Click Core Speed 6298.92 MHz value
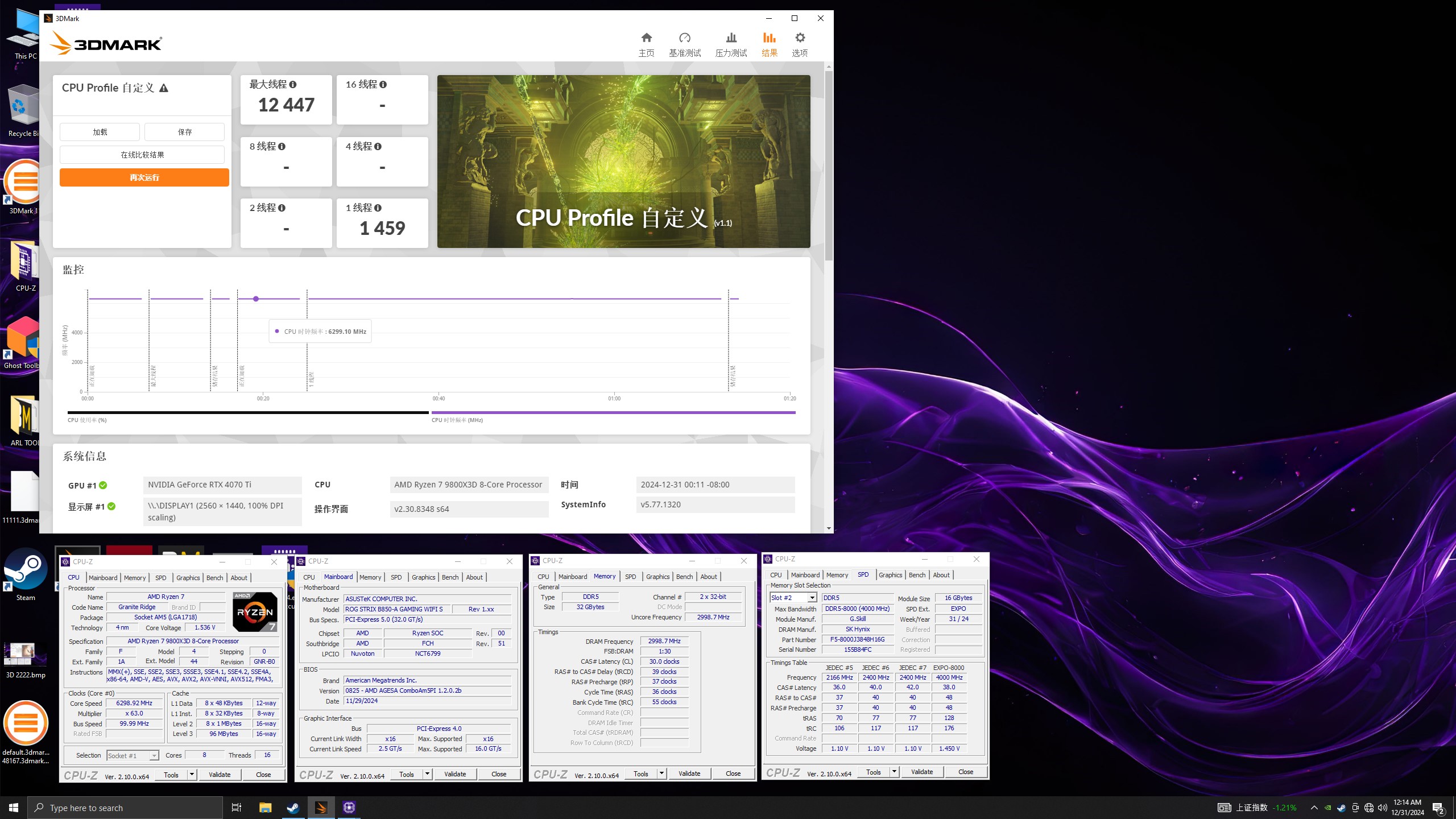 pos(134,704)
